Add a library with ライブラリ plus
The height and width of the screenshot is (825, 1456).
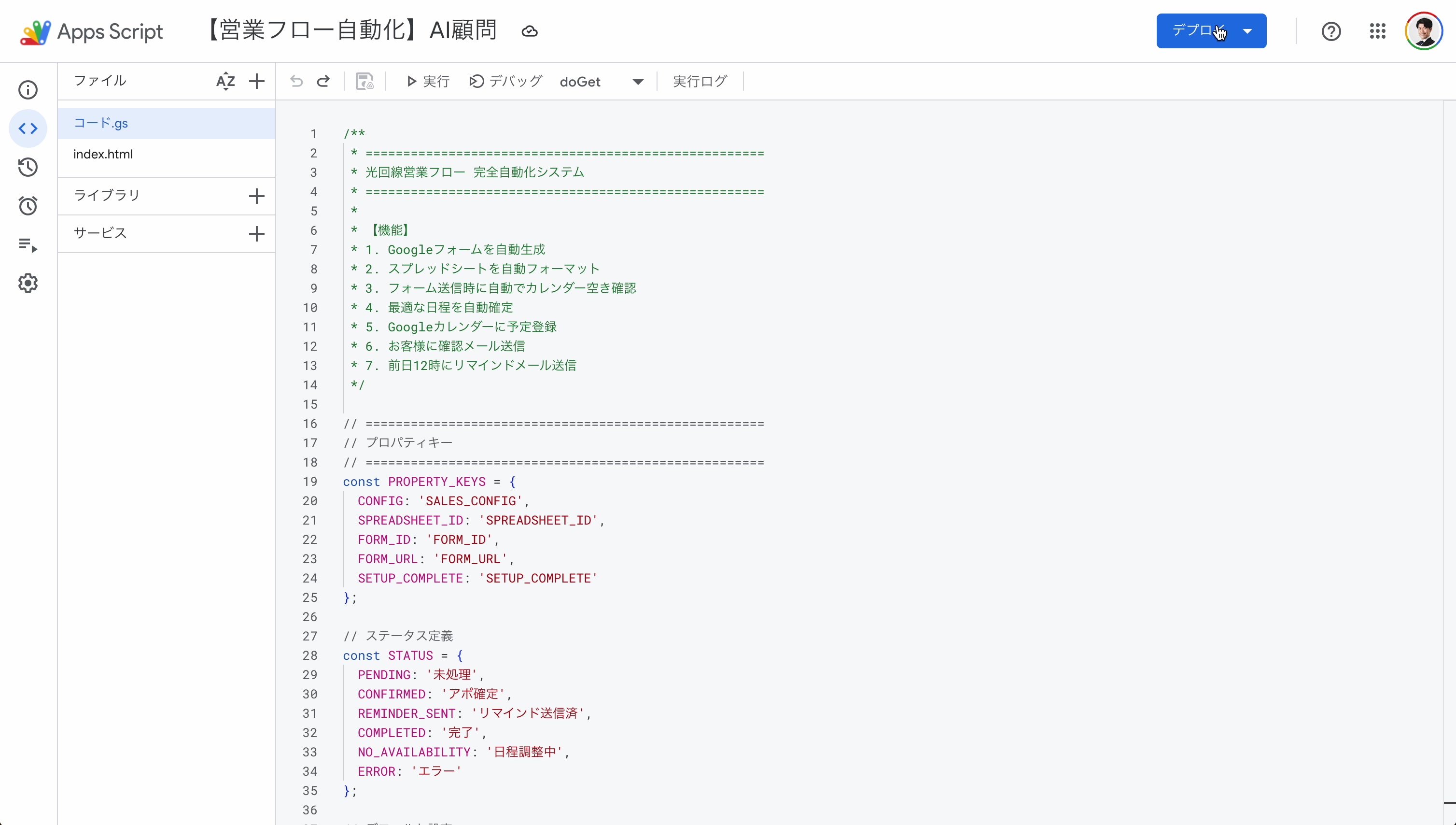(256, 196)
